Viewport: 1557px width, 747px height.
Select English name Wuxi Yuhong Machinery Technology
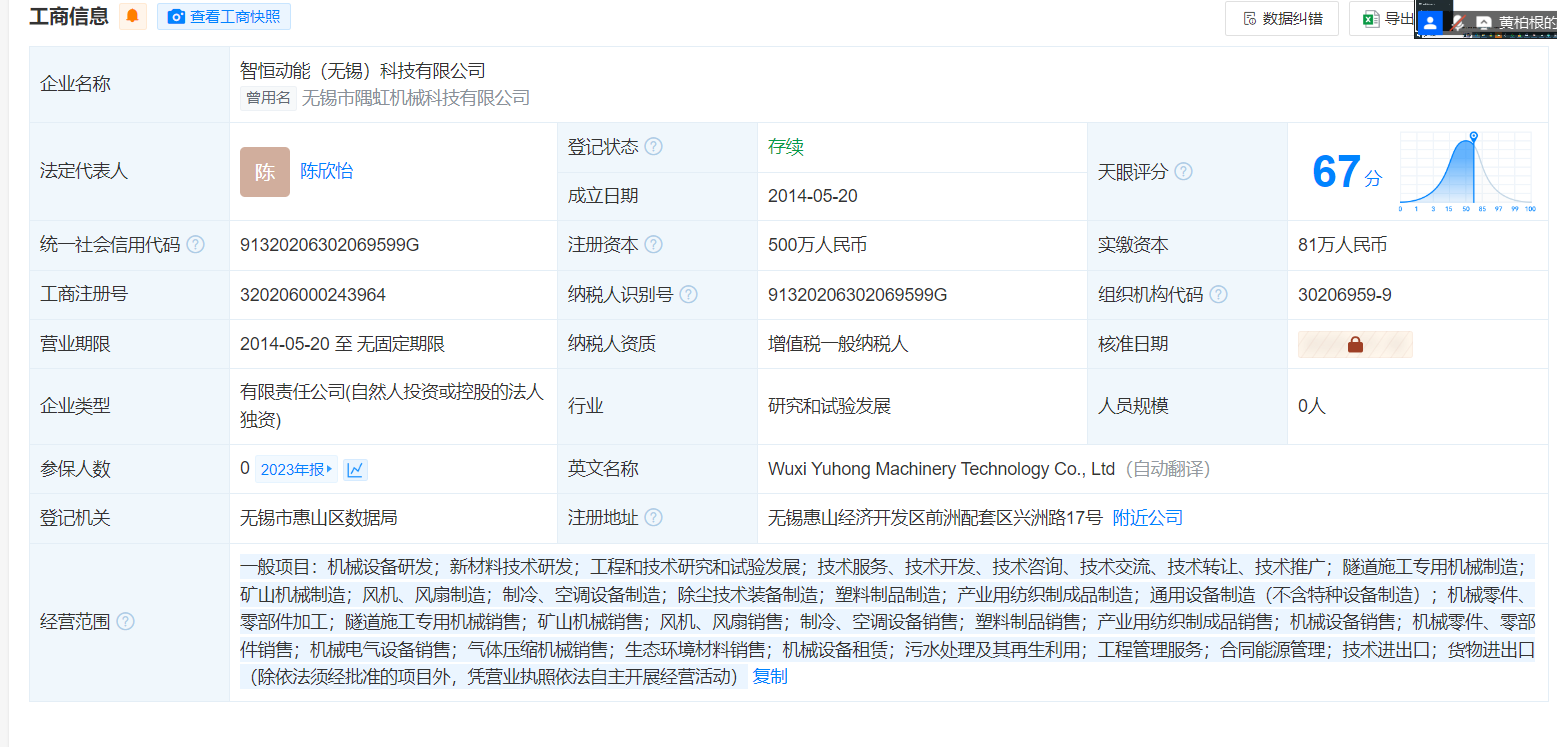pos(941,469)
